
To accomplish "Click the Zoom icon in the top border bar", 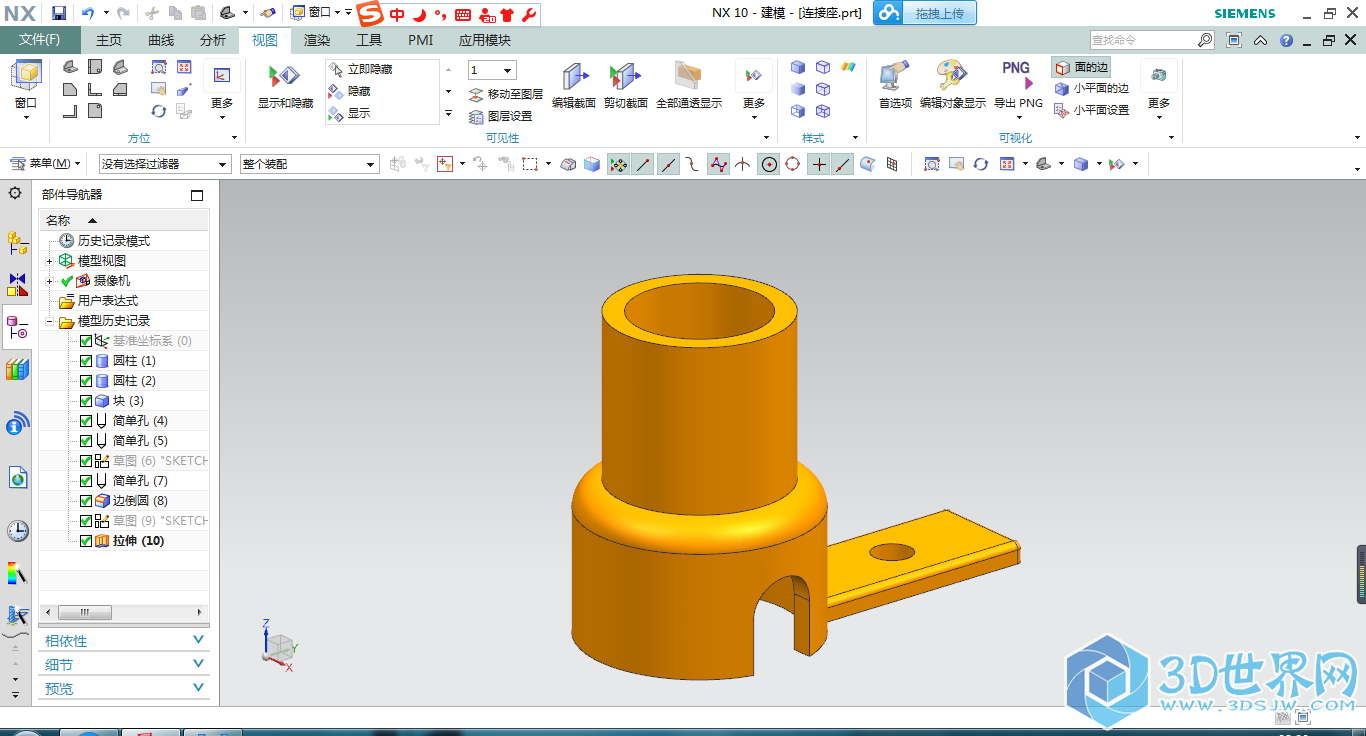I will coord(931,164).
